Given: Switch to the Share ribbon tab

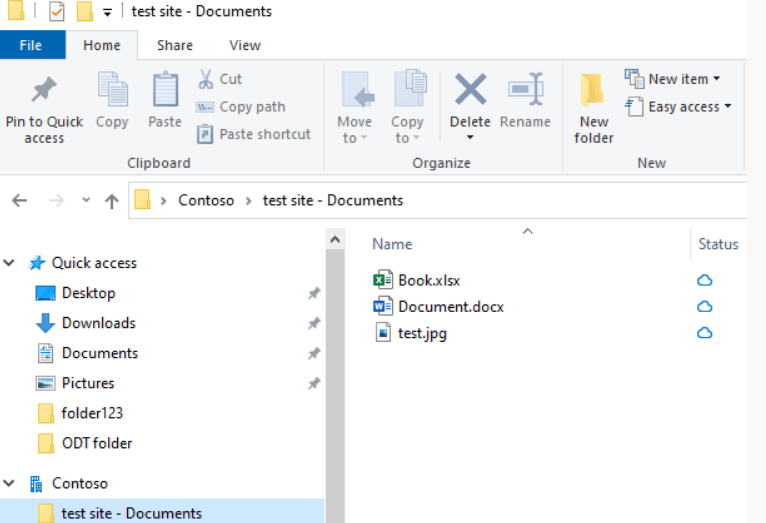Looking at the screenshot, I should coord(175,45).
